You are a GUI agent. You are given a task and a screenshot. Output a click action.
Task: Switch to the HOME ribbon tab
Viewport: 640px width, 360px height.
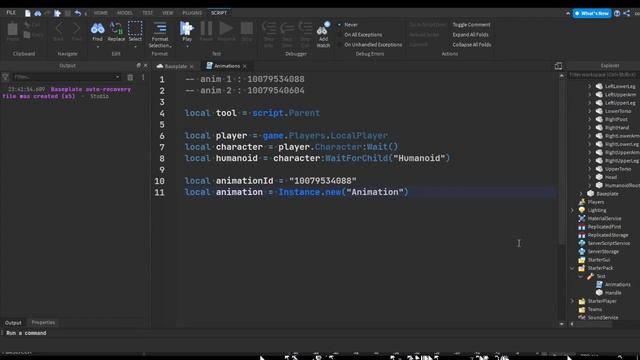[x=101, y=13]
